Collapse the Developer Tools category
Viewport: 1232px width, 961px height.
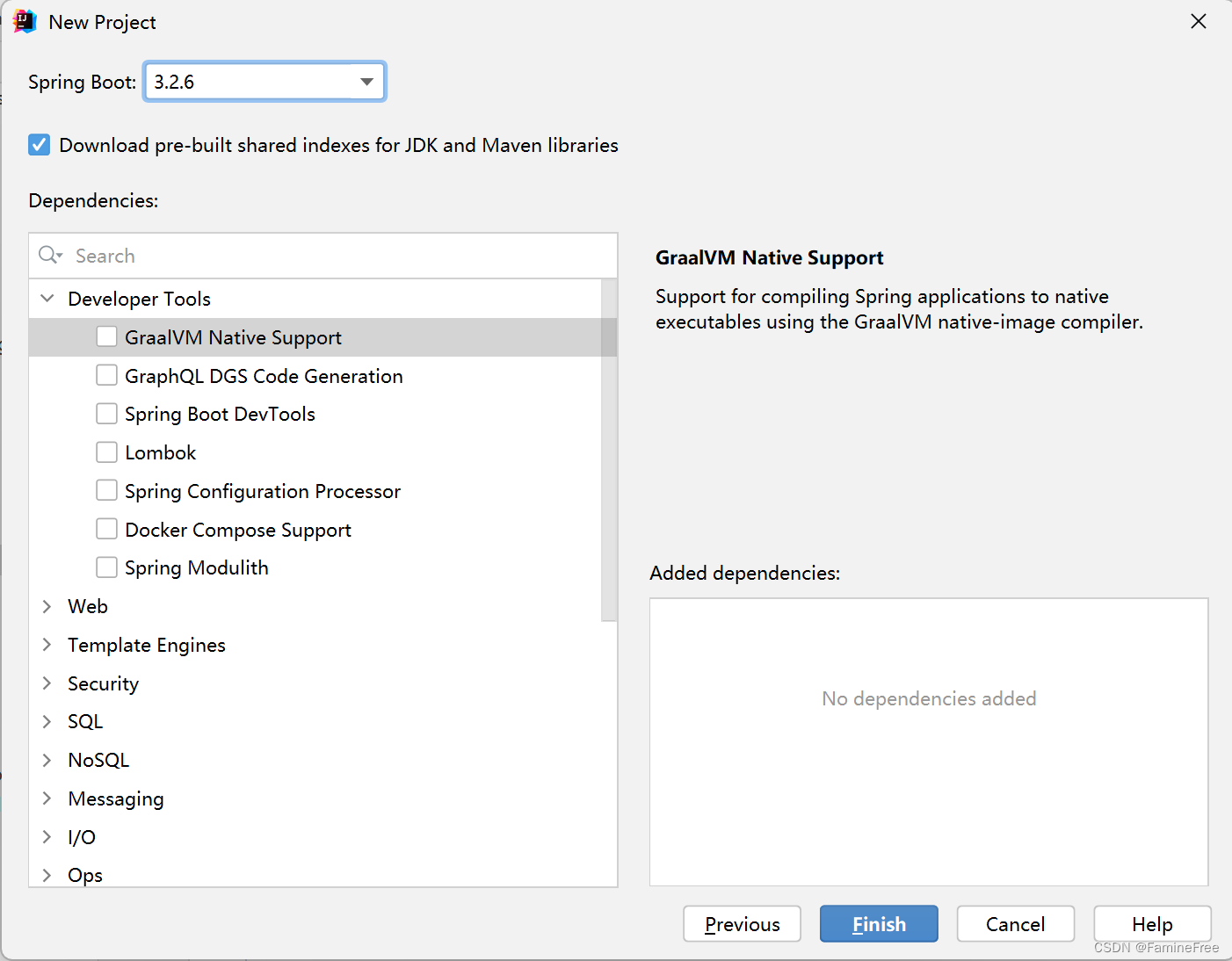coord(47,299)
